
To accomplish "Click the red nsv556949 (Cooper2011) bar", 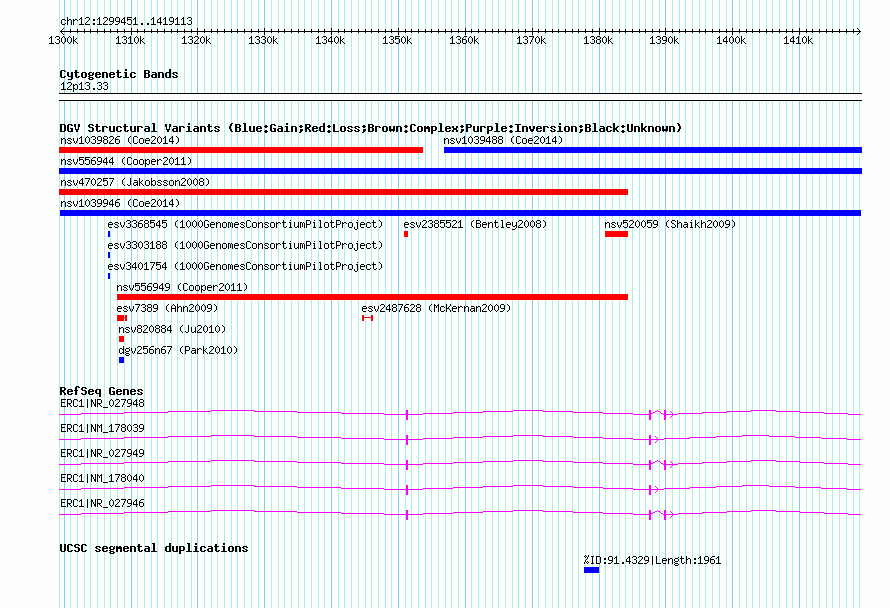I will coord(372,297).
